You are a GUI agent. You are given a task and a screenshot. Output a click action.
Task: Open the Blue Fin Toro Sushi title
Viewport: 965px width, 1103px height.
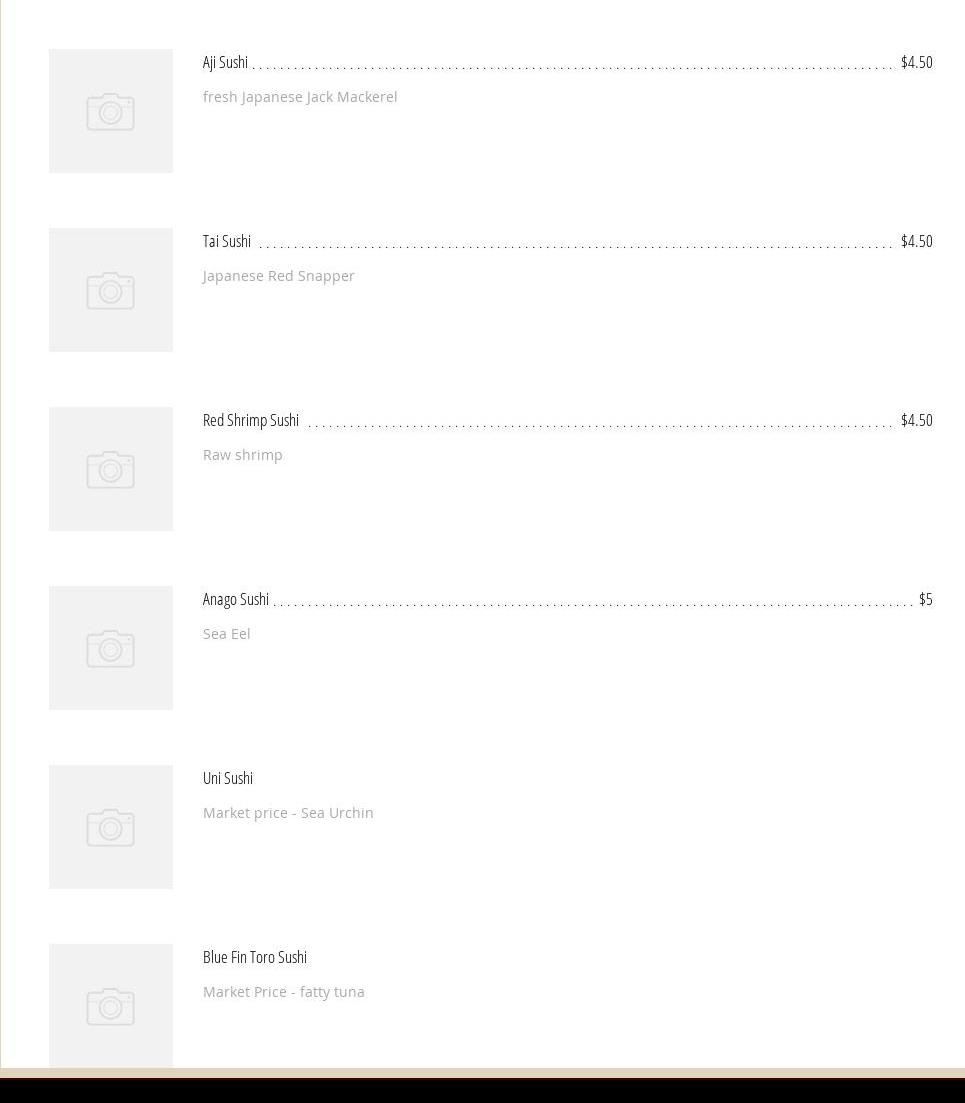tap(255, 957)
